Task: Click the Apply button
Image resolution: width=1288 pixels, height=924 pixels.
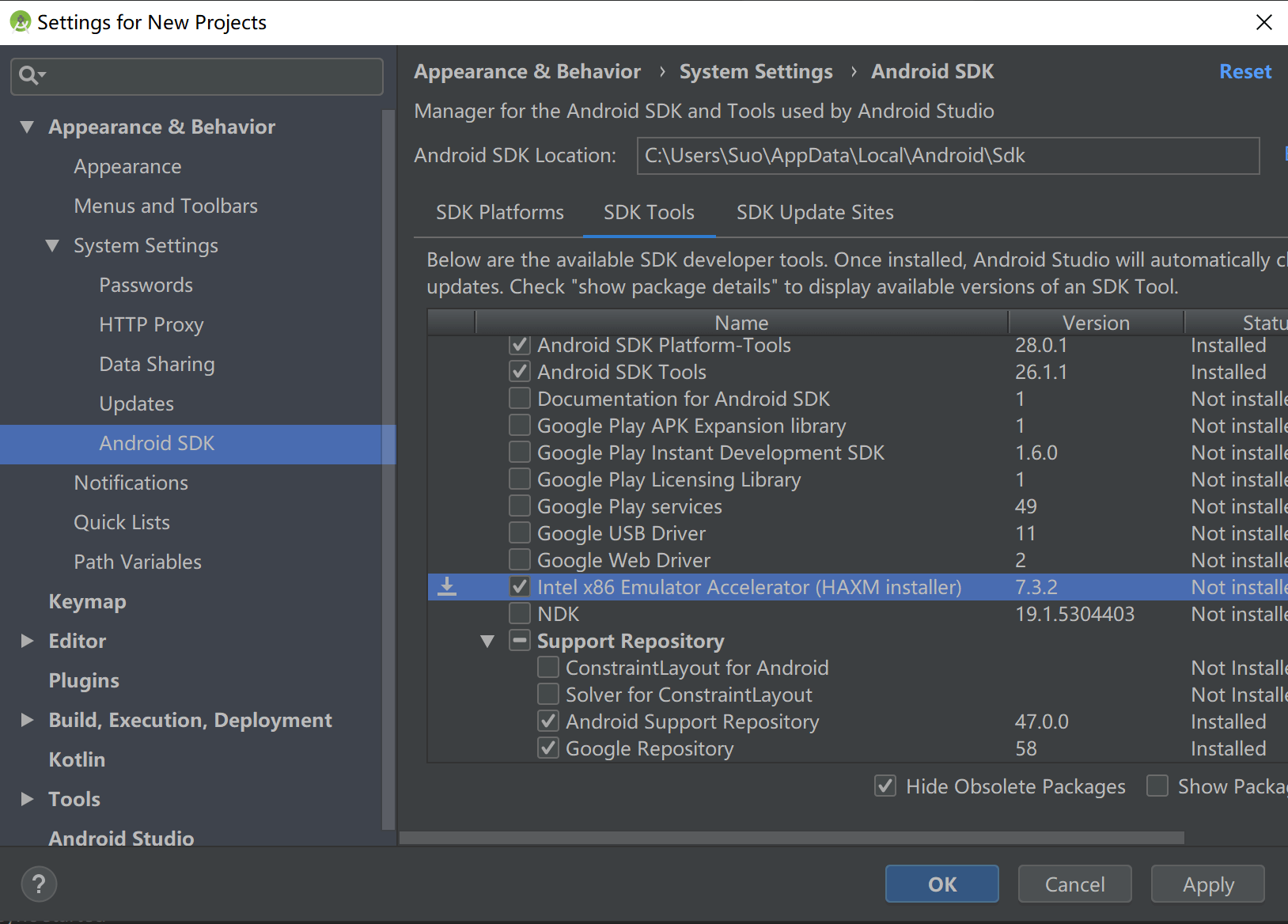Action: point(1207,884)
